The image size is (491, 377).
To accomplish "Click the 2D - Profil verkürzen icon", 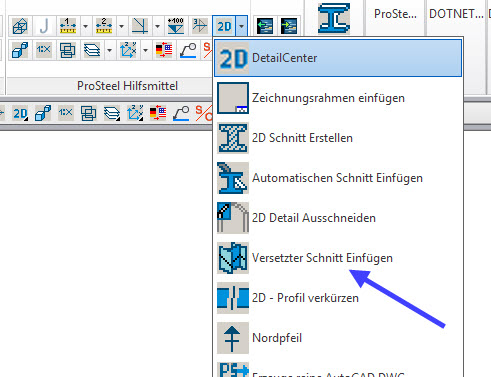I will (233, 298).
